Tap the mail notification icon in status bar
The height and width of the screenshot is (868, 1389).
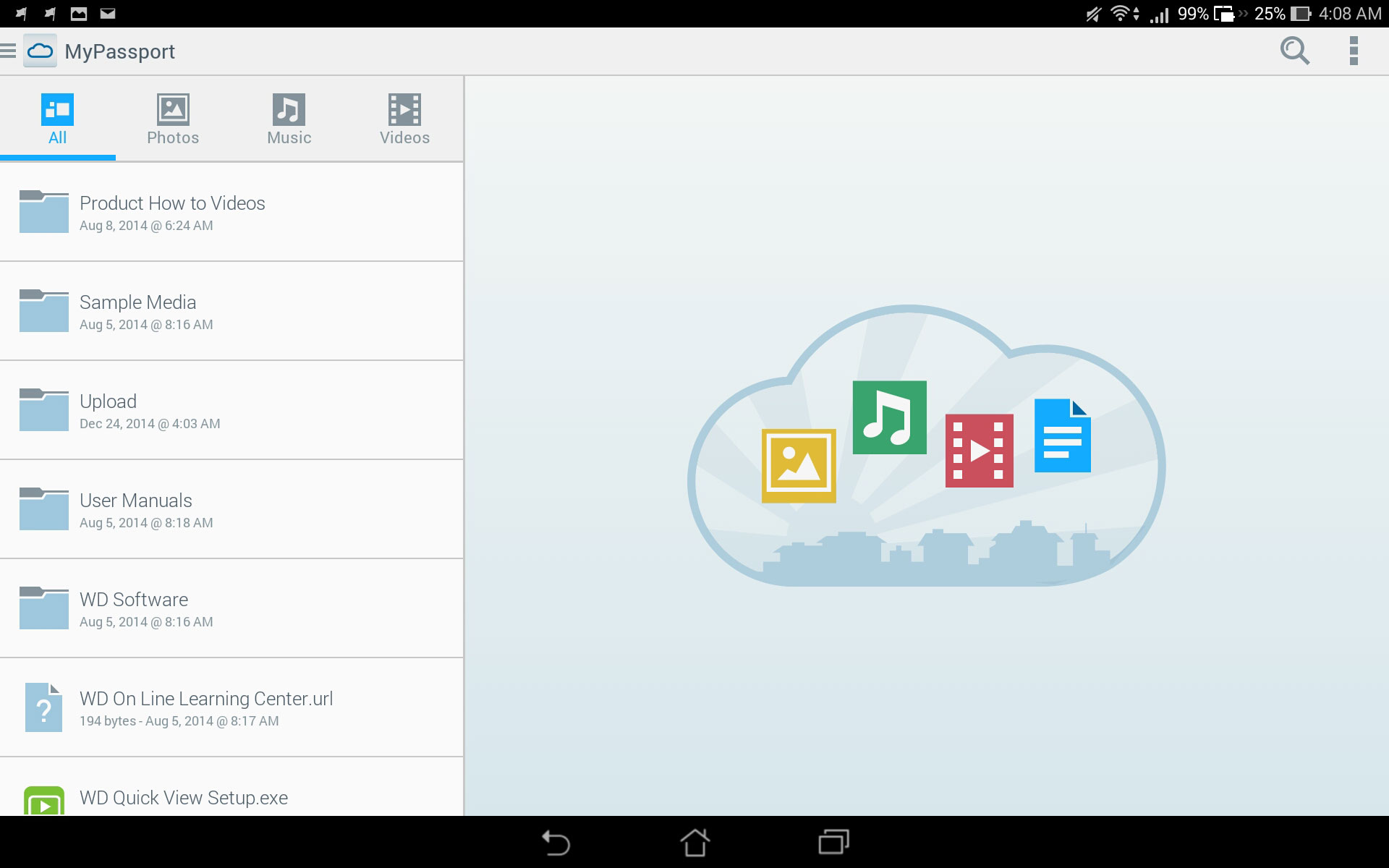coord(108,13)
